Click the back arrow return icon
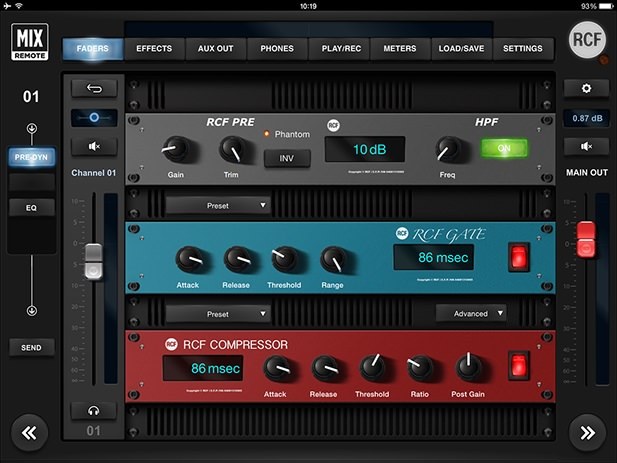The image size is (617, 463). click(94, 88)
